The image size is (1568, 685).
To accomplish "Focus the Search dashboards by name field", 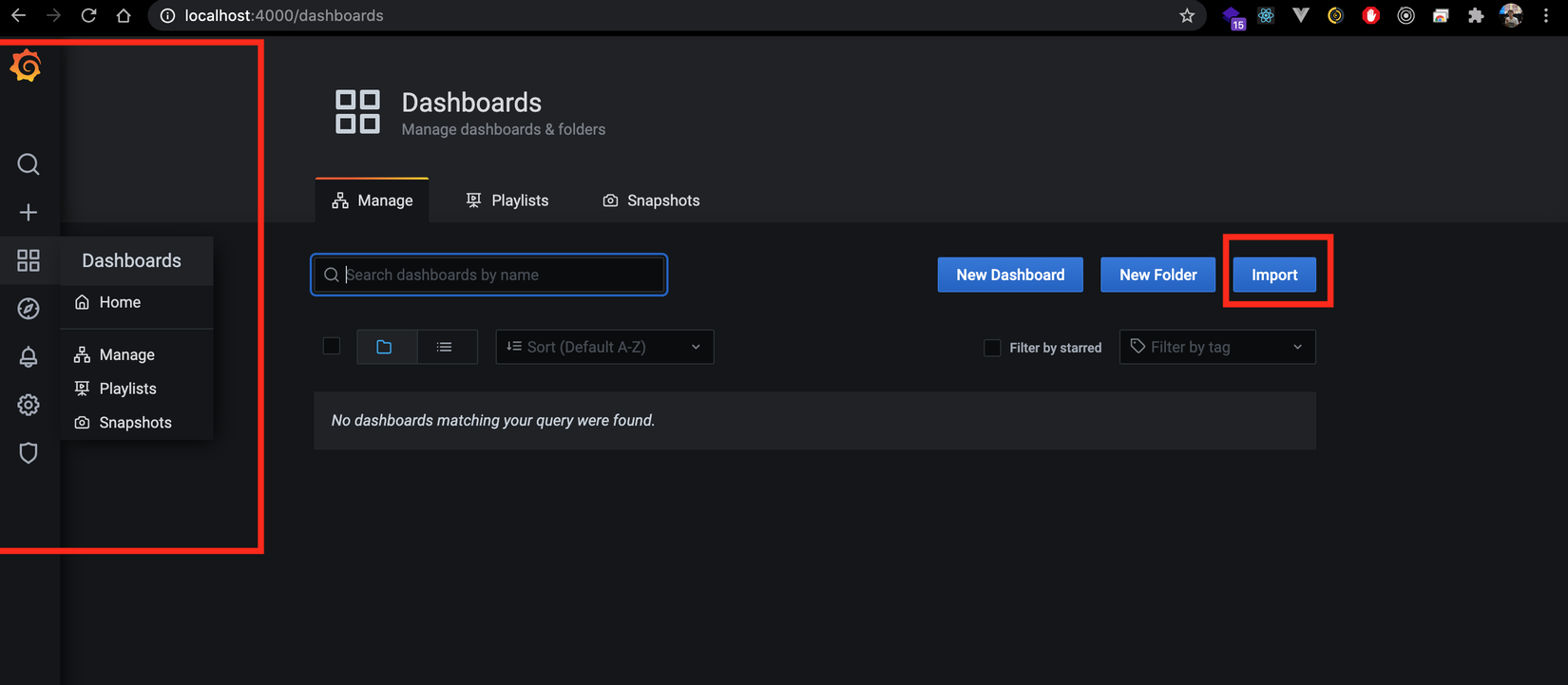I will [489, 275].
